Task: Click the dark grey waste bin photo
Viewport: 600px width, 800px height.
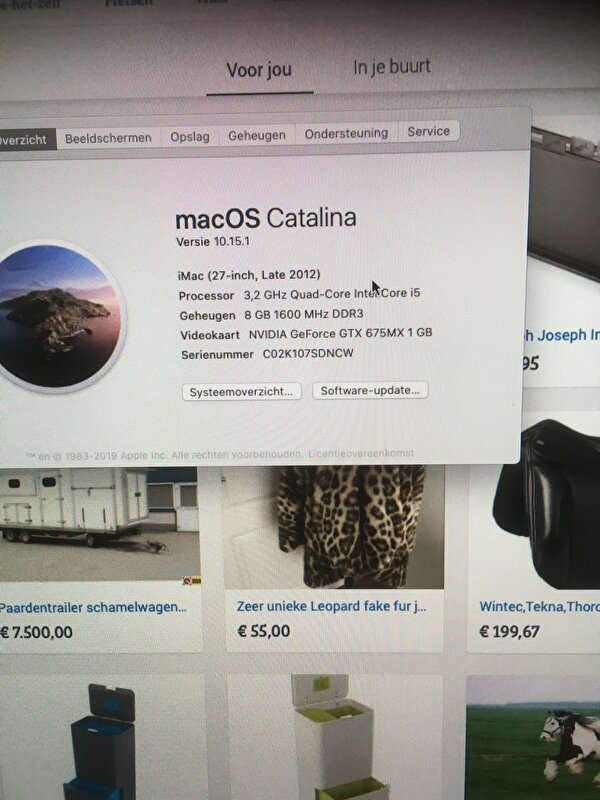Action: point(102,742)
